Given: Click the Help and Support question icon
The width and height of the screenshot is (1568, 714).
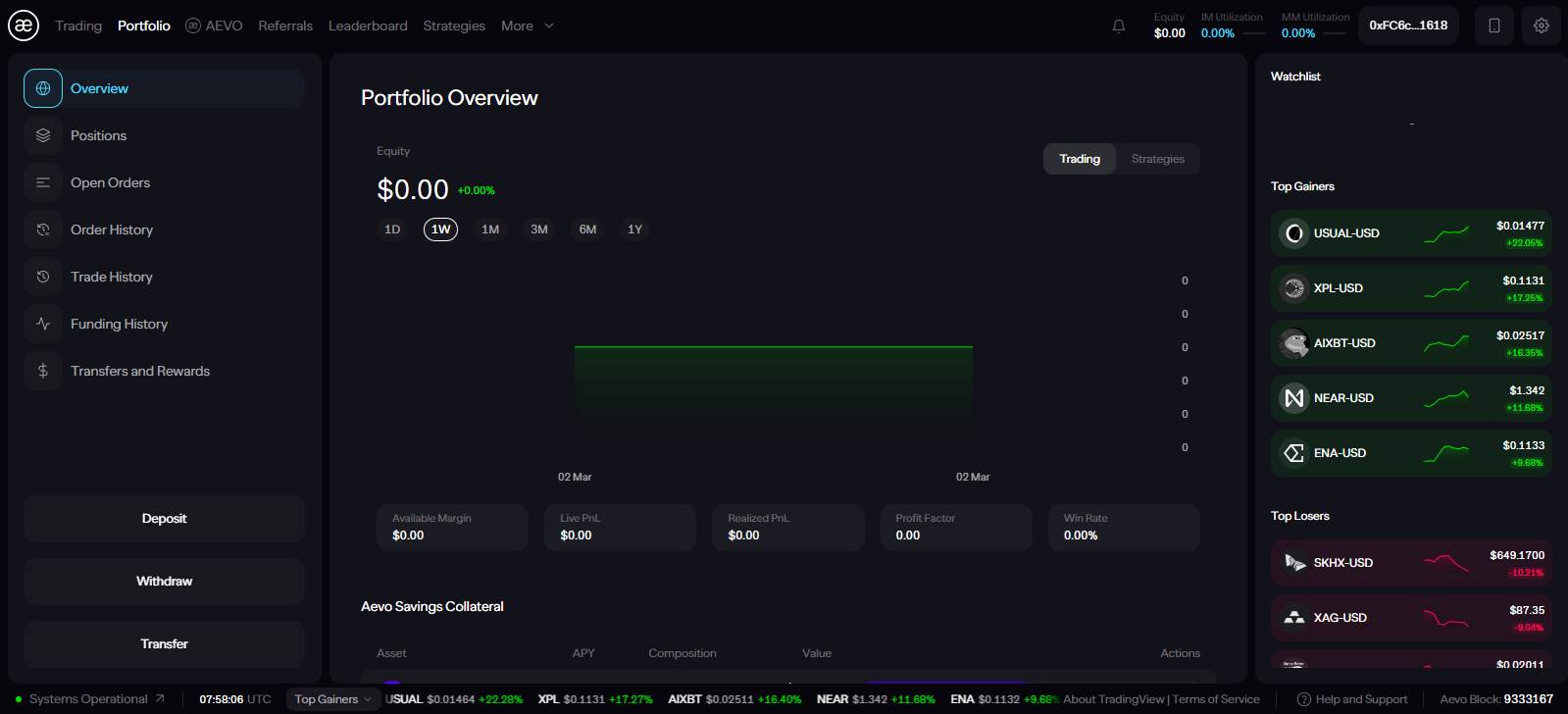Looking at the screenshot, I should [1303, 699].
